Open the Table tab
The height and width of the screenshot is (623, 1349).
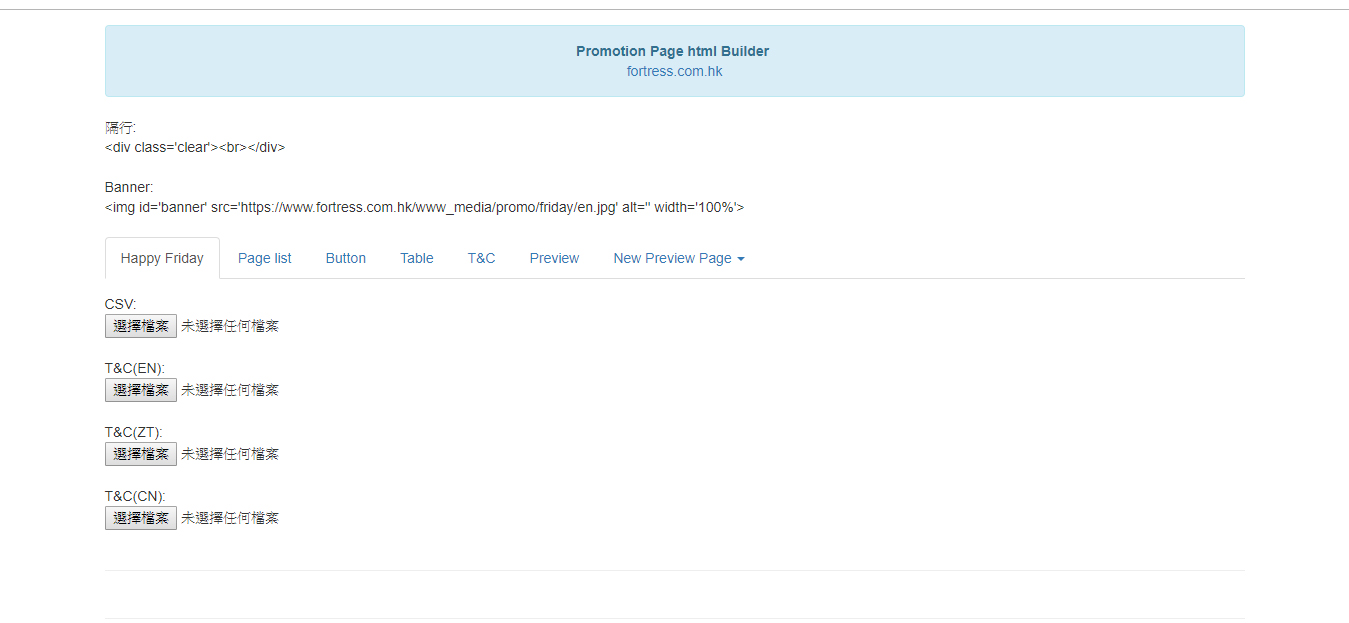tap(417, 258)
